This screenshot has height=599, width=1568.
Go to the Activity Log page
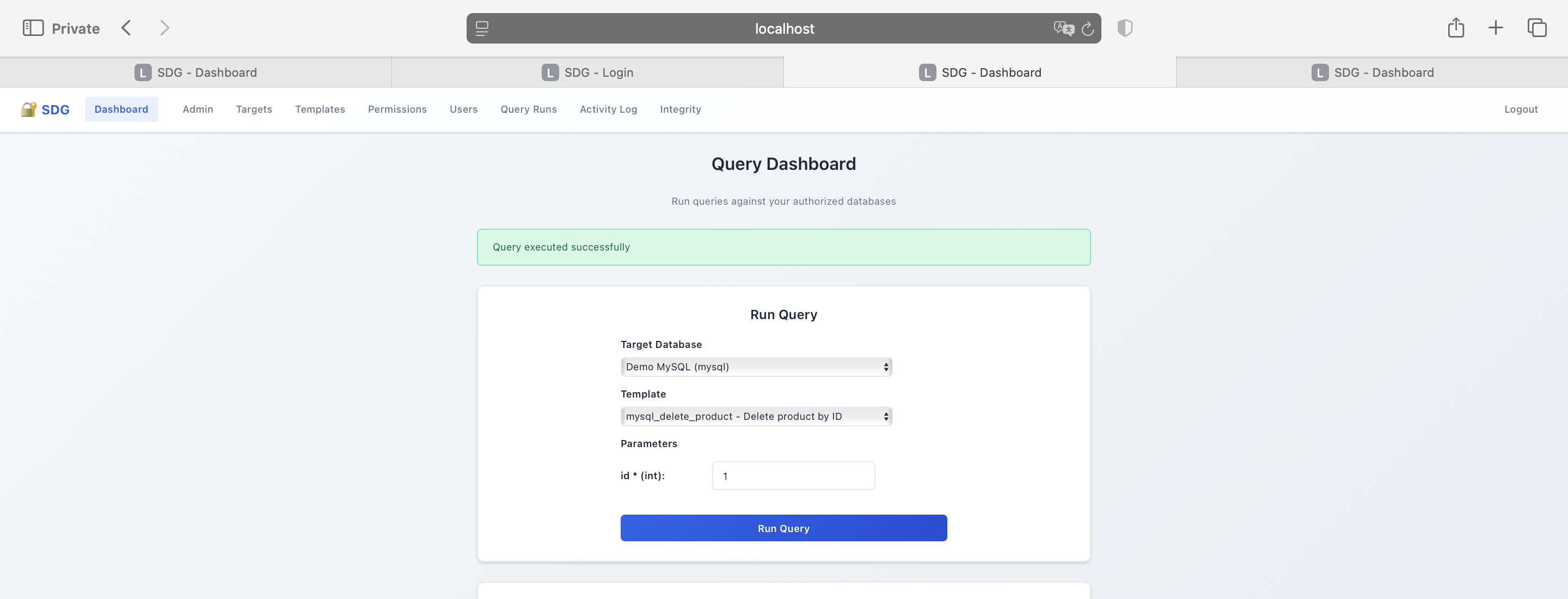coord(608,109)
